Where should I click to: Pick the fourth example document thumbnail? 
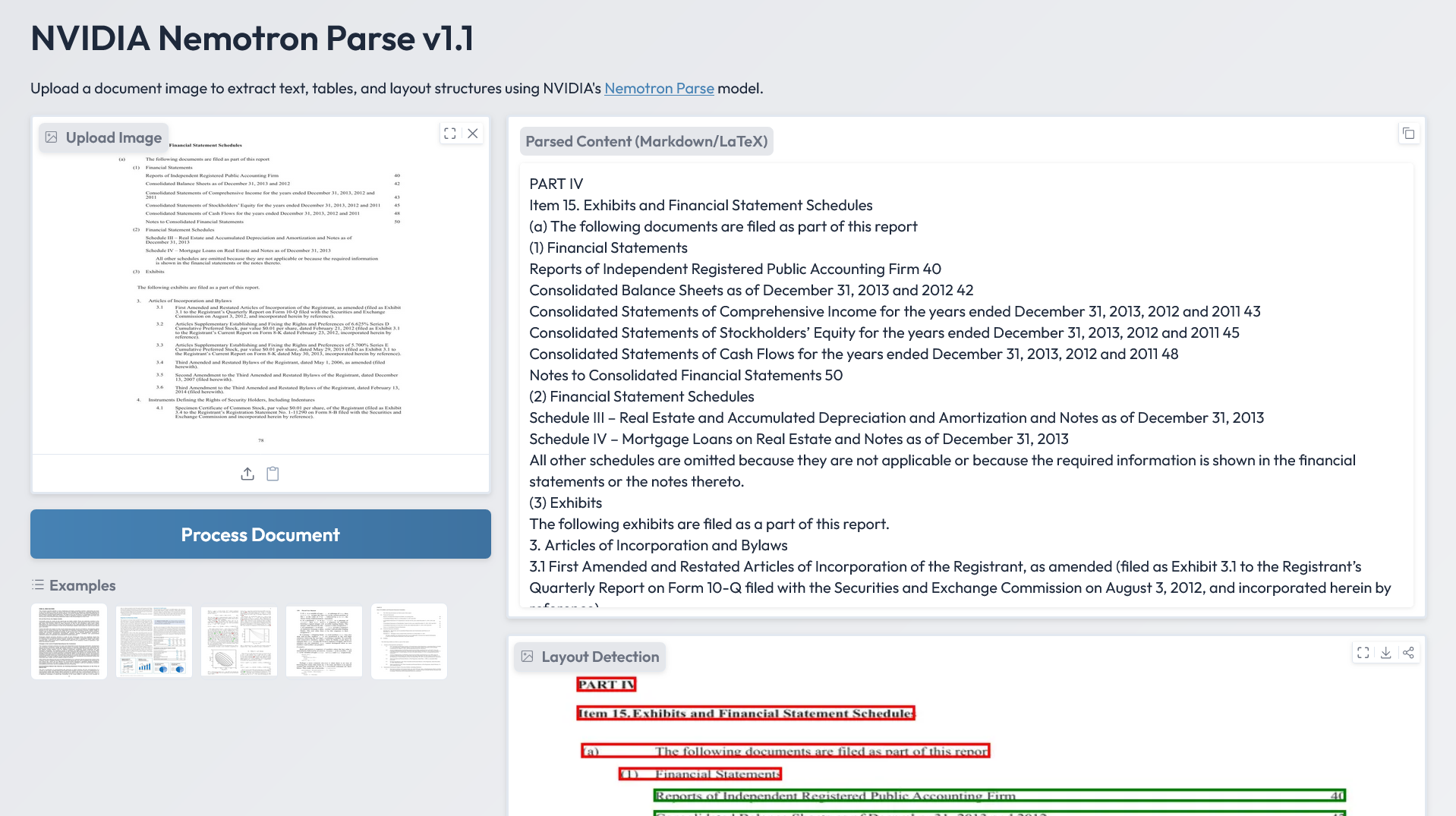(324, 641)
